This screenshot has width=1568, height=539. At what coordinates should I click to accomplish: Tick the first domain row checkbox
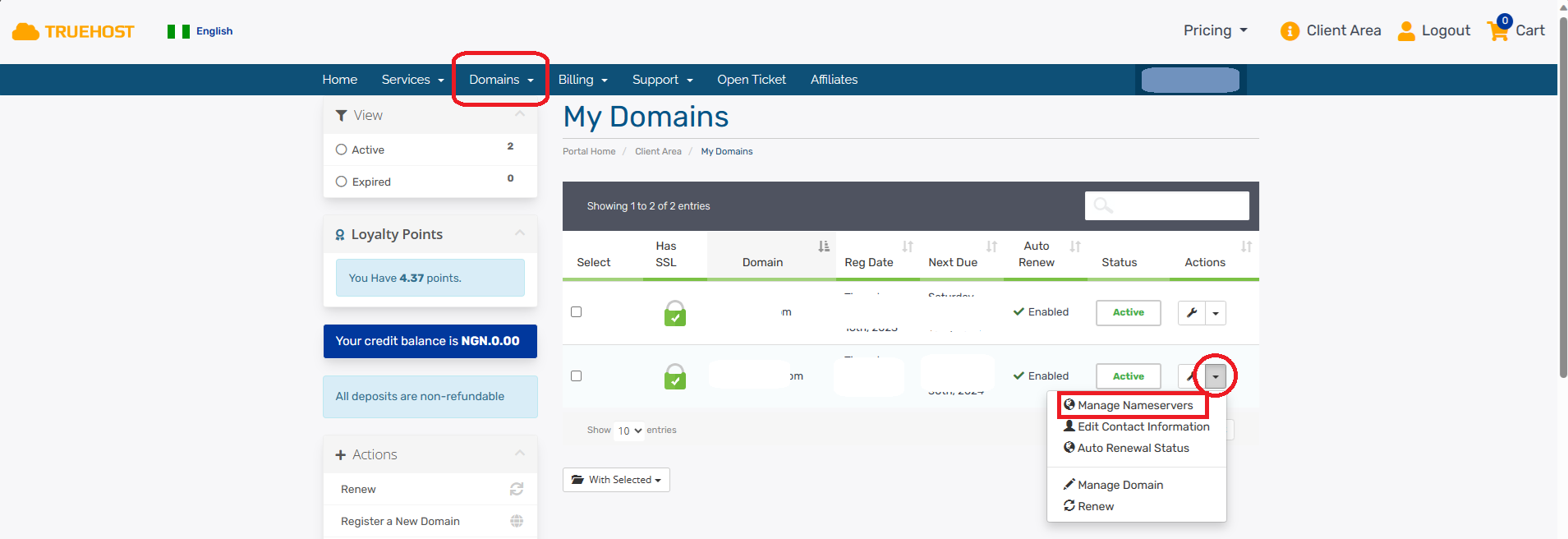[576, 312]
